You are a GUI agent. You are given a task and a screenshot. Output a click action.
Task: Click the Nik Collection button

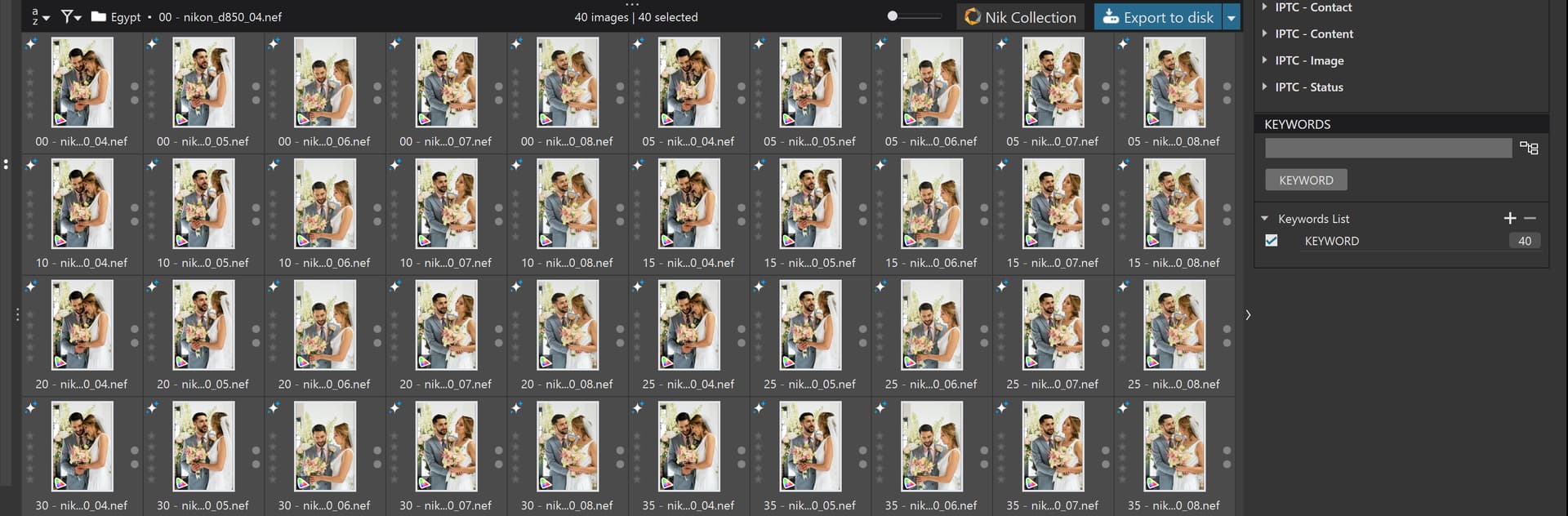1021,17
